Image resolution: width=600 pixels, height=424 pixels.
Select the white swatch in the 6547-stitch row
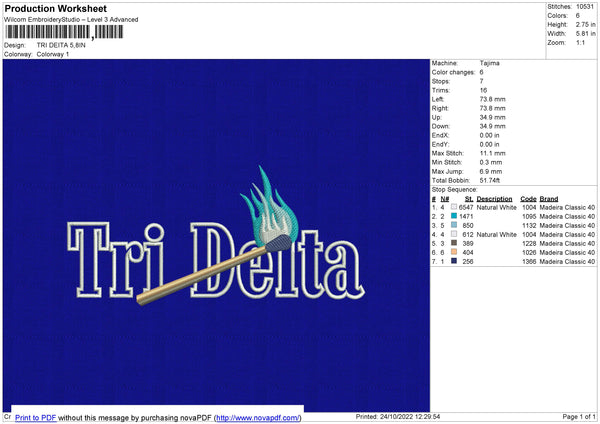[x=454, y=207]
